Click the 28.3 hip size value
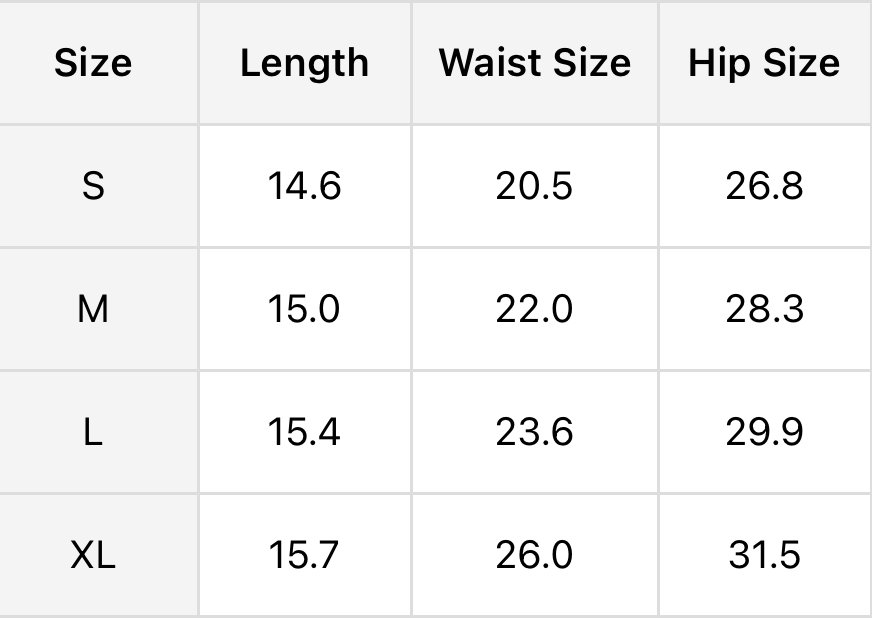The image size is (872, 620). click(x=764, y=309)
